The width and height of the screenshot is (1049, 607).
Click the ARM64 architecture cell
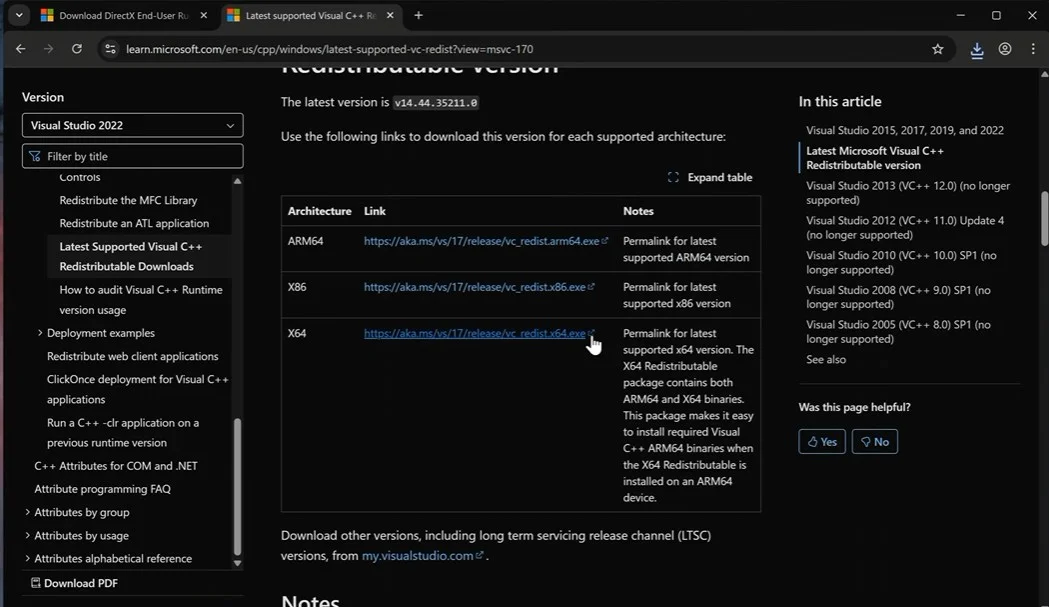[305, 241]
